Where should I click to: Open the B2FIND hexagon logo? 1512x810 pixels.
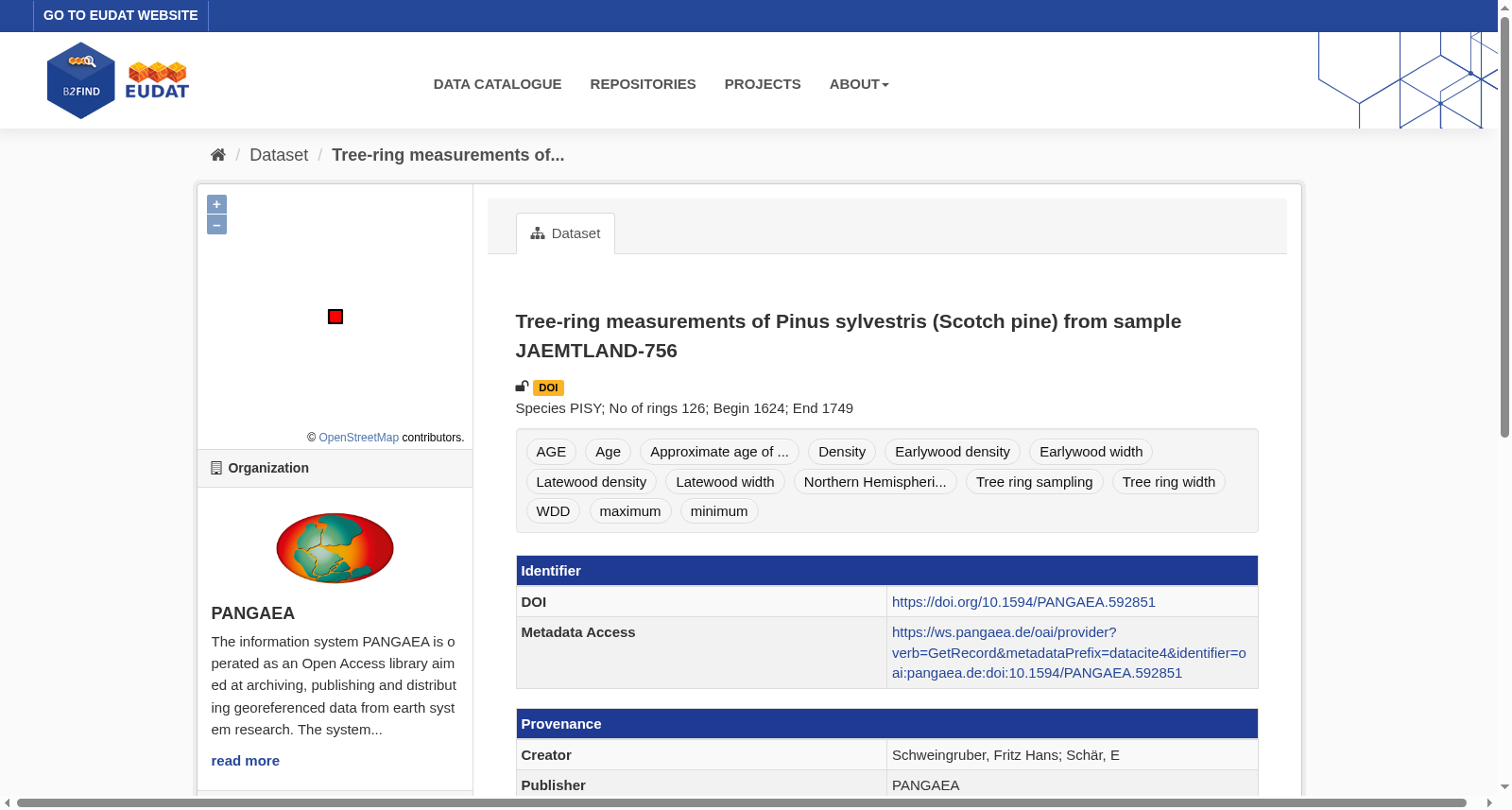point(81,80)
